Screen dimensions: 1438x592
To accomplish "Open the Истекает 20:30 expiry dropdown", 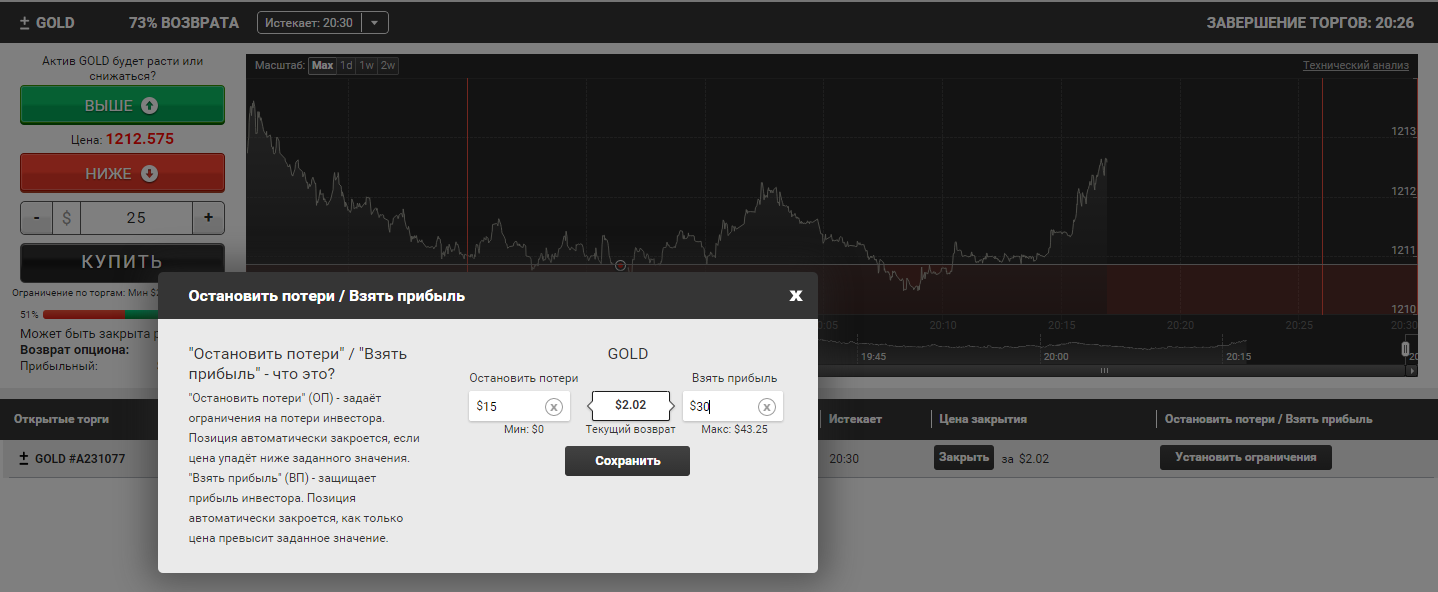I will tap(374, 22).
